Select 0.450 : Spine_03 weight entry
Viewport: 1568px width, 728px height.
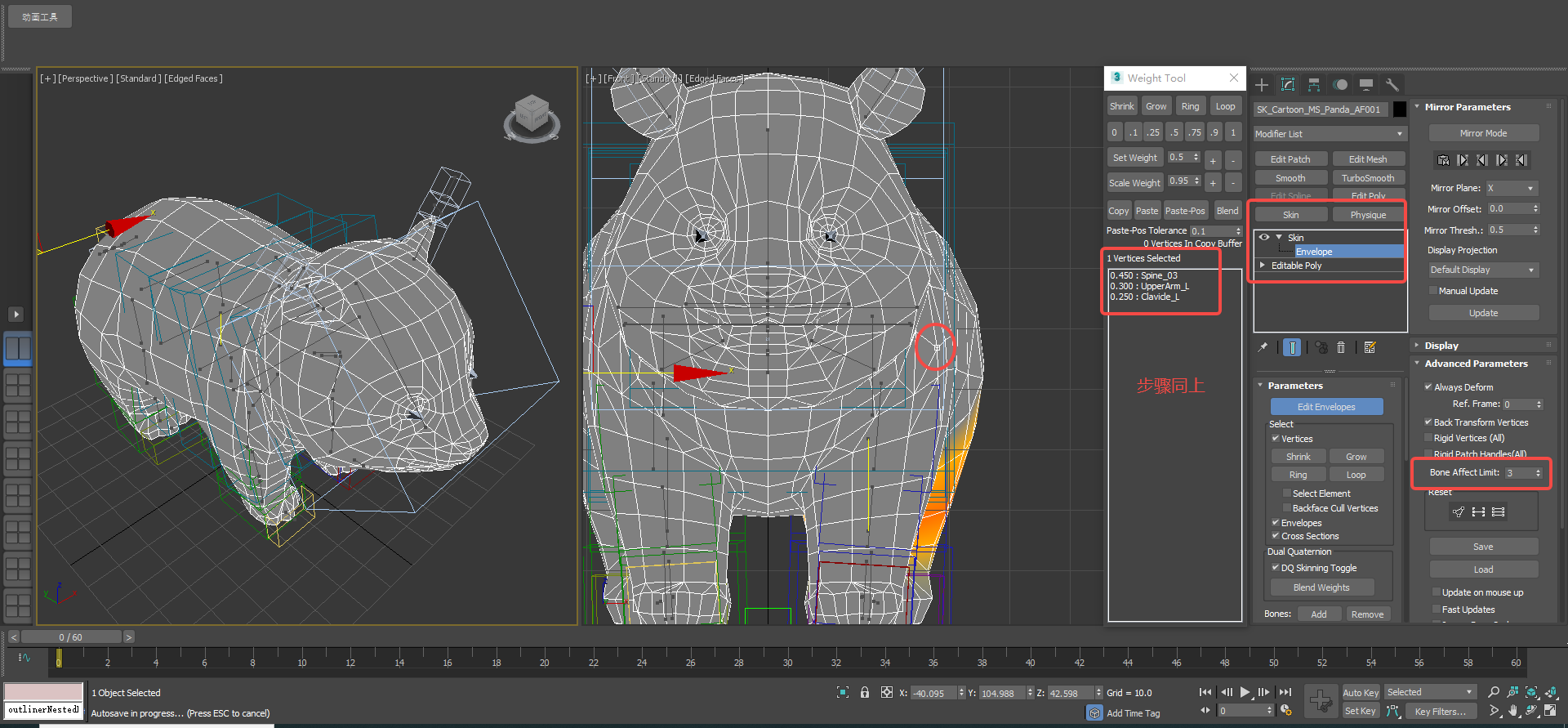point(1144,275)
